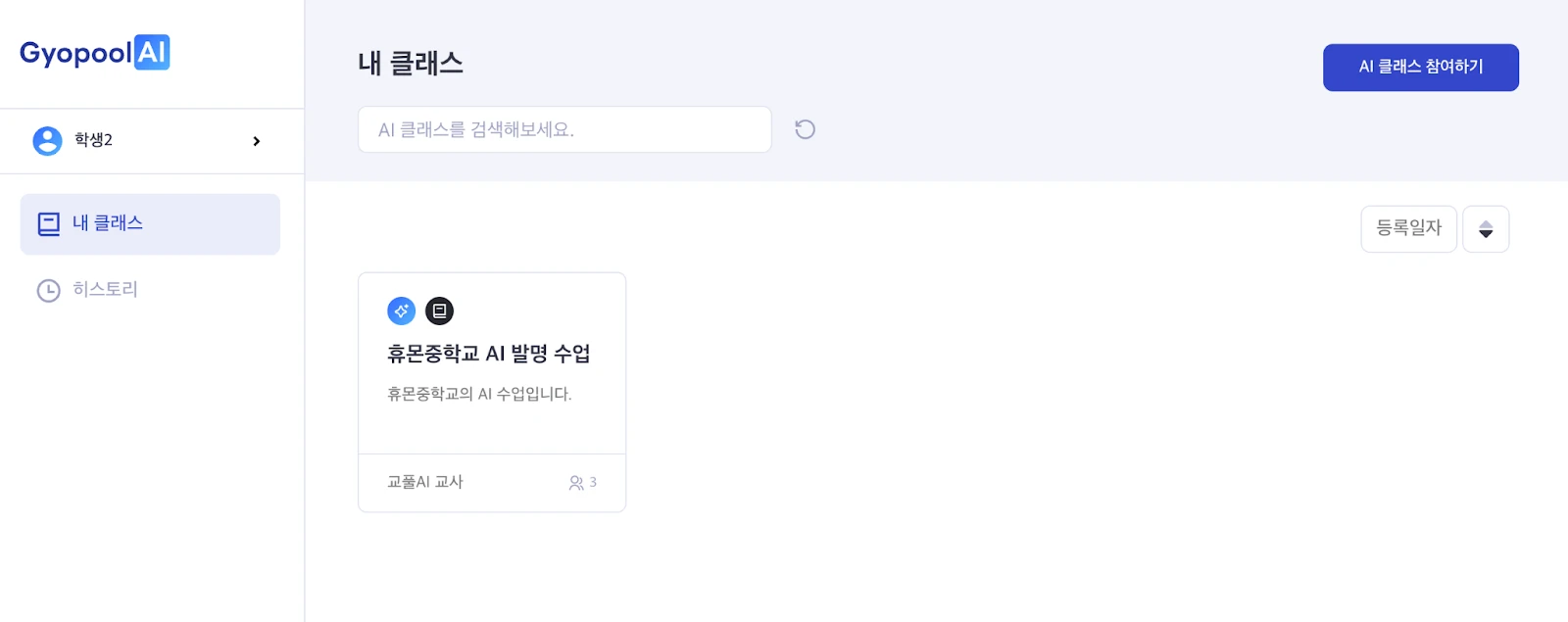Open the 내 클래스 sidebar menu
Image resolution: width=1568 pixels, height=622 pixels.
tap(150, 224)
